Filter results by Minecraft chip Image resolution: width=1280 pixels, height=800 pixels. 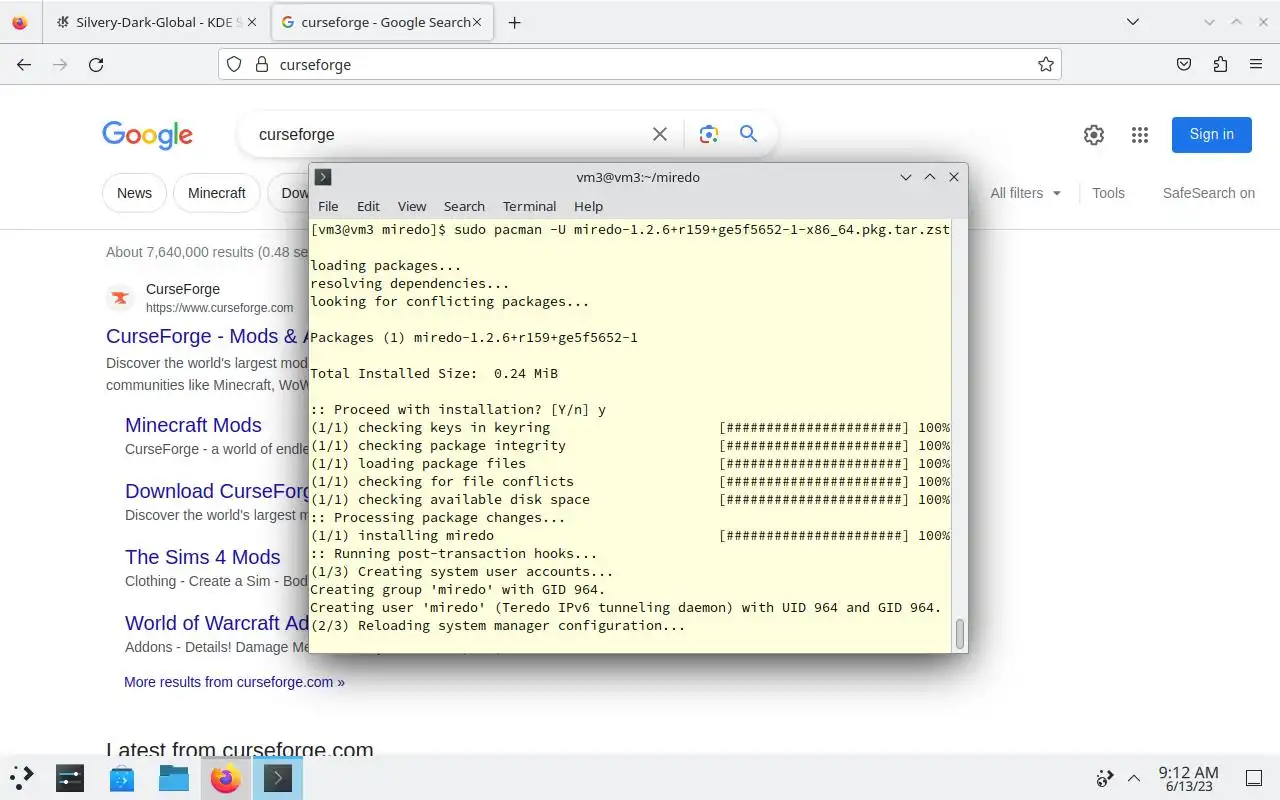pyautogui.click(x=217, y=193)
